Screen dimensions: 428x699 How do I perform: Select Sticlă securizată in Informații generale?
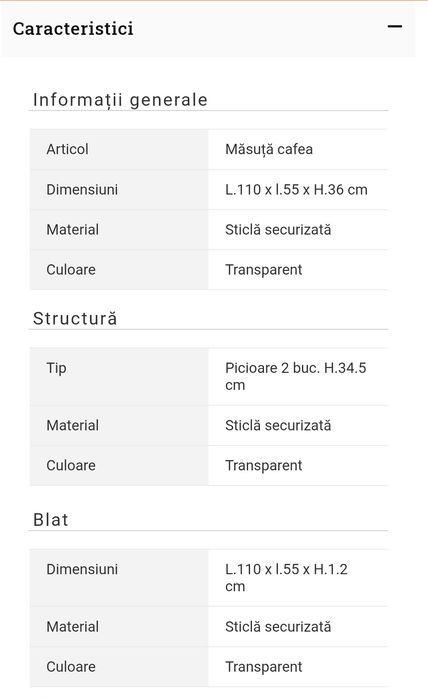[278, 230]
